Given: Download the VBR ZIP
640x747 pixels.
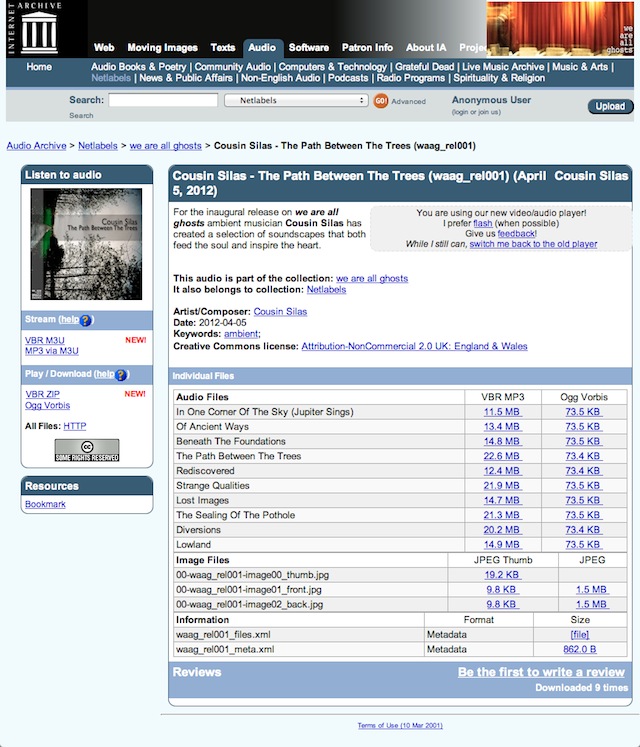Looking at the screenshot, I should (42, 394).
